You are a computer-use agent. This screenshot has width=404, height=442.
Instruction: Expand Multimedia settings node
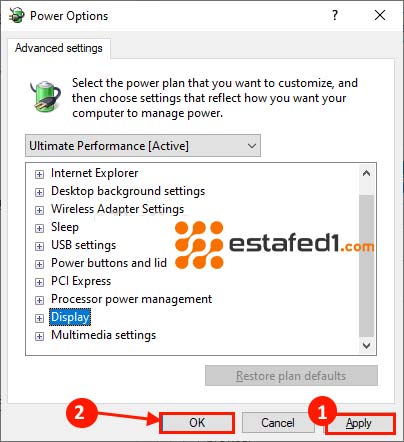39,336
